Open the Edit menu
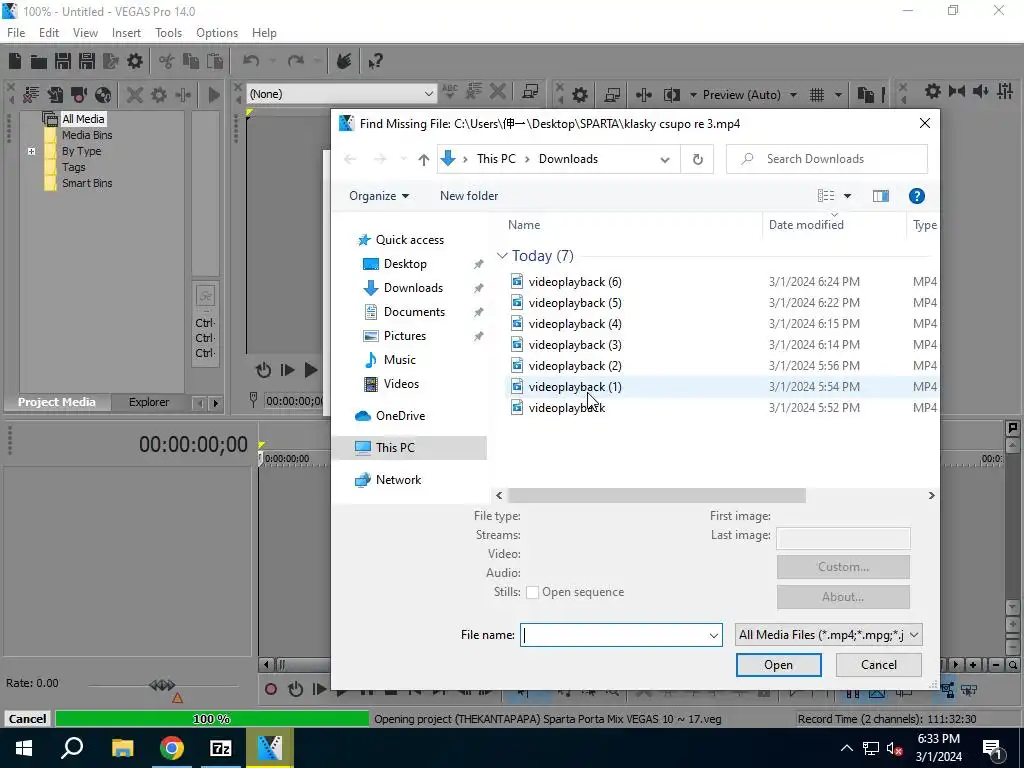1024x768 pixels. (x=49, y=33)
